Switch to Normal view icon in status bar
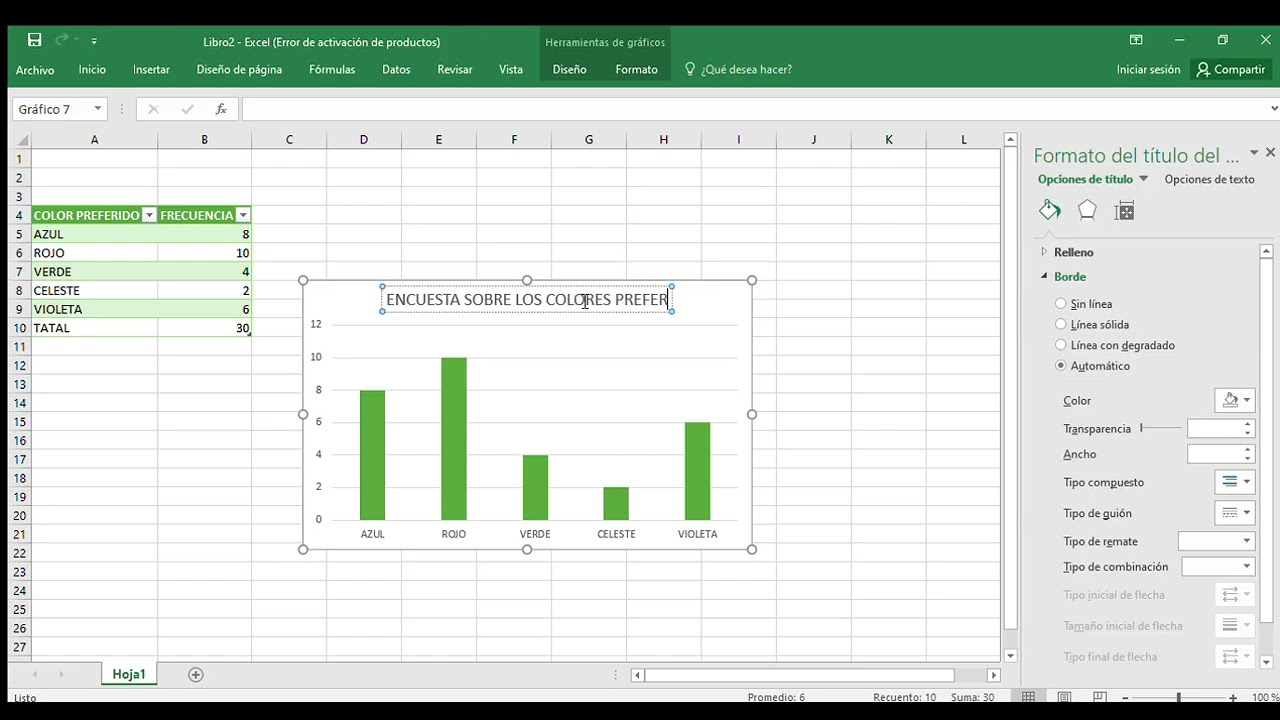 [x=1028, y=697]
